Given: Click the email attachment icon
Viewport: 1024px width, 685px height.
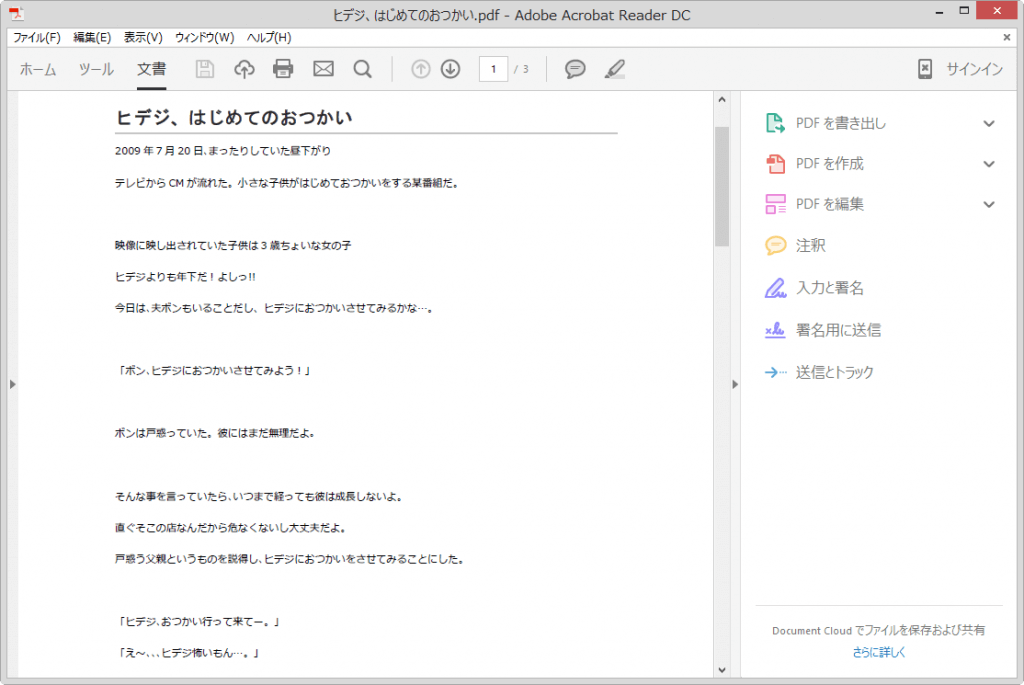Looking at the screenshot, I should click(323, 68).
